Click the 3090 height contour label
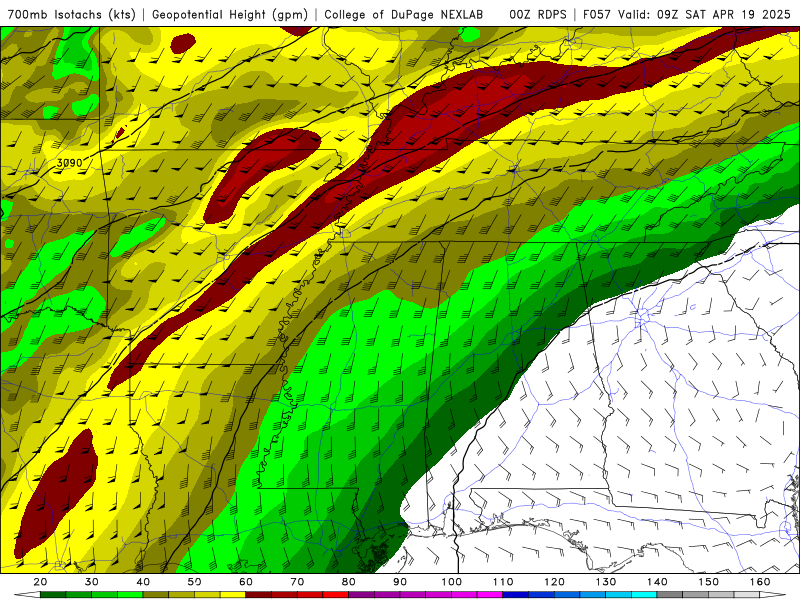Image resolution: width=800 pixels, height=600 pixels. [69, 163]
